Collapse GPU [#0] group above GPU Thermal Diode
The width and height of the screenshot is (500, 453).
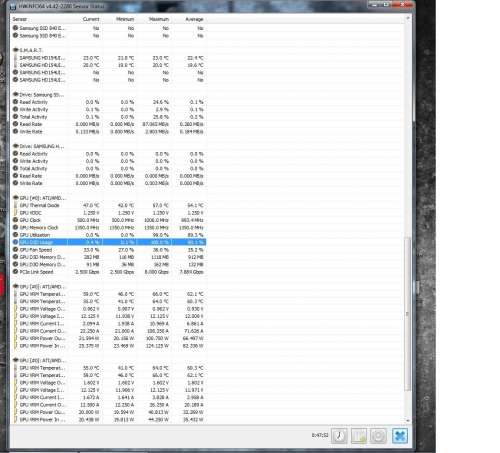click(x=15, y=198)
